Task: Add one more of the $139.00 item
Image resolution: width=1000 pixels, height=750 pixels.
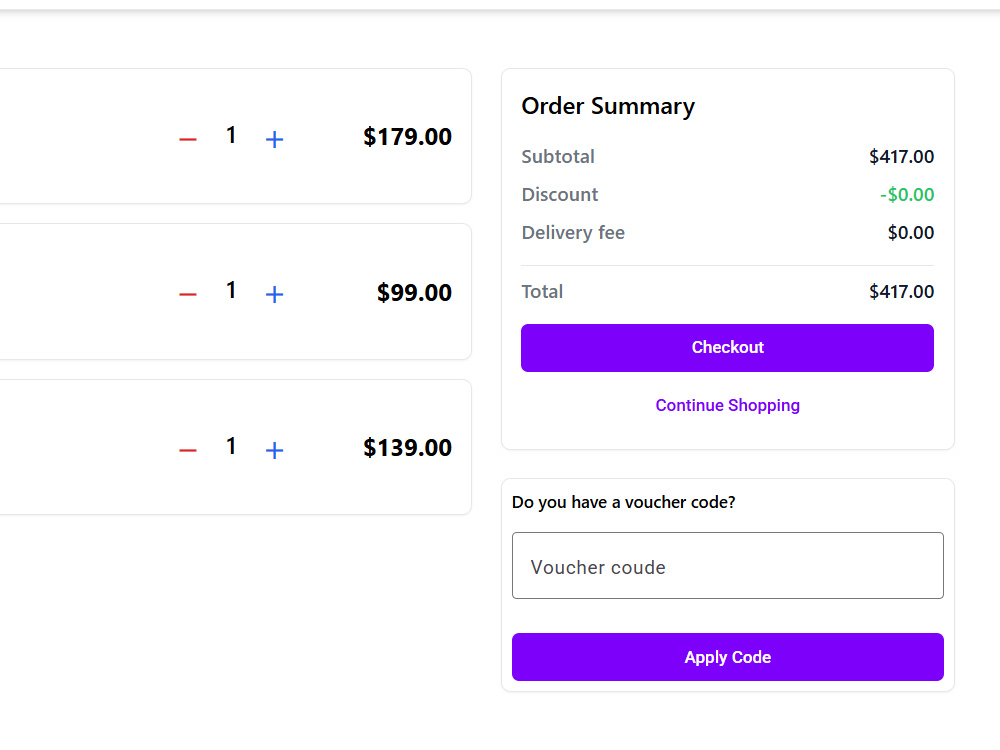Action: coord(274,450)
